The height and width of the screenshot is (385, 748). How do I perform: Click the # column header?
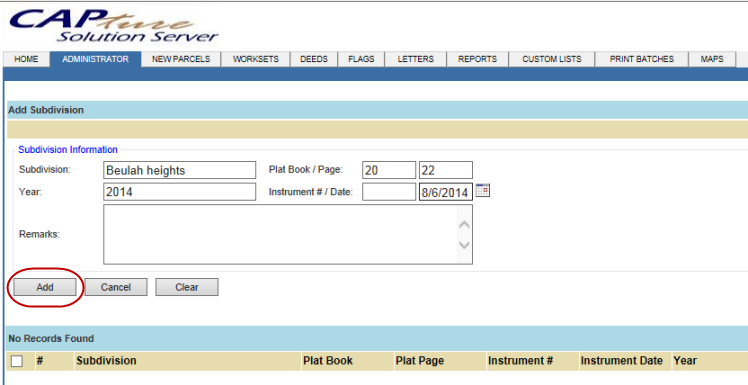pos(40,361)
